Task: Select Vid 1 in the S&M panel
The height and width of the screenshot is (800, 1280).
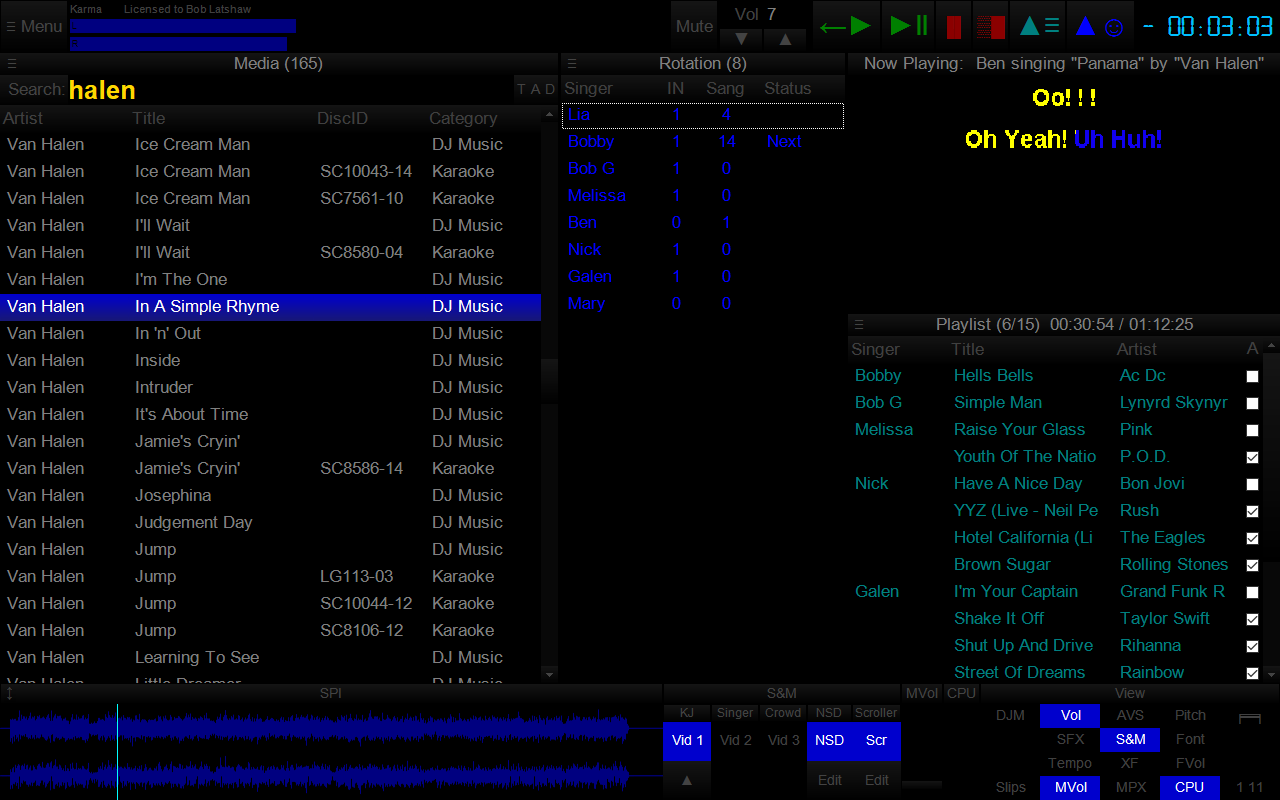Action: [687, 741]
